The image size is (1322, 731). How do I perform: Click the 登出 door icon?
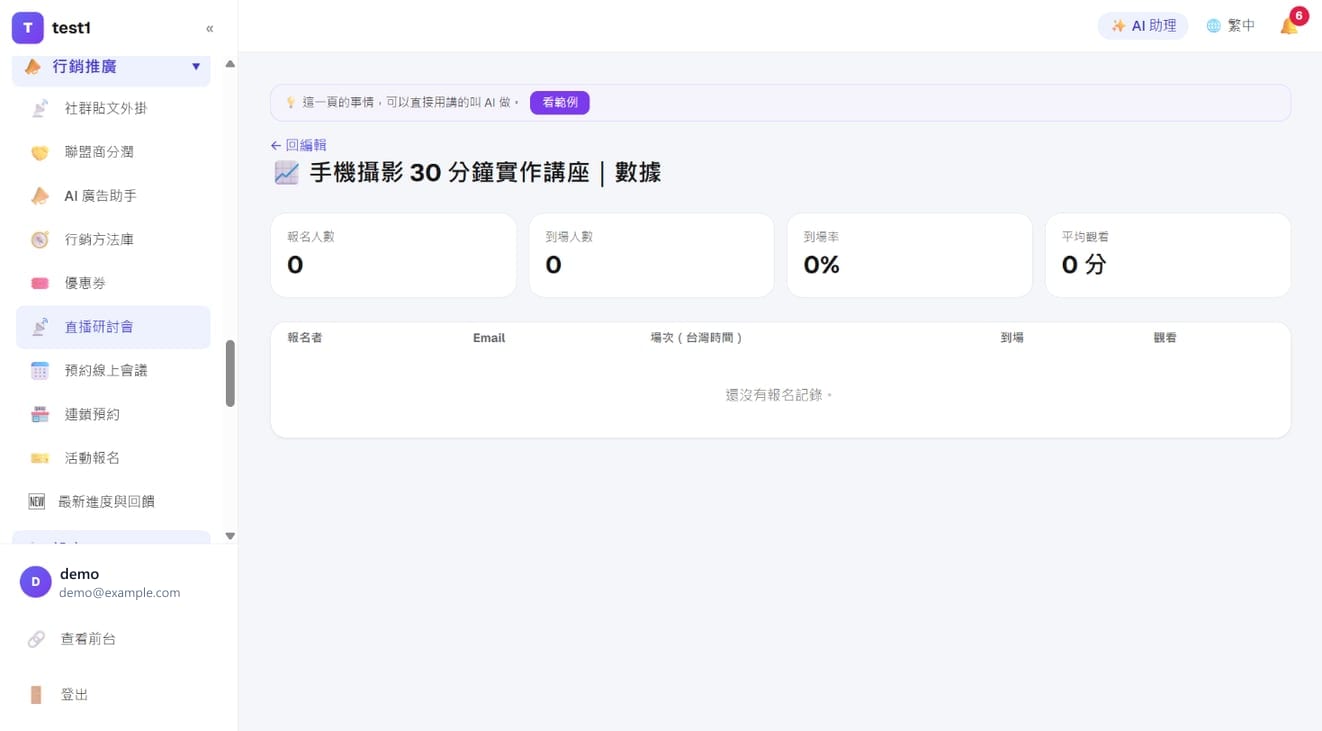pyautogui.click(x=36, y=694)
